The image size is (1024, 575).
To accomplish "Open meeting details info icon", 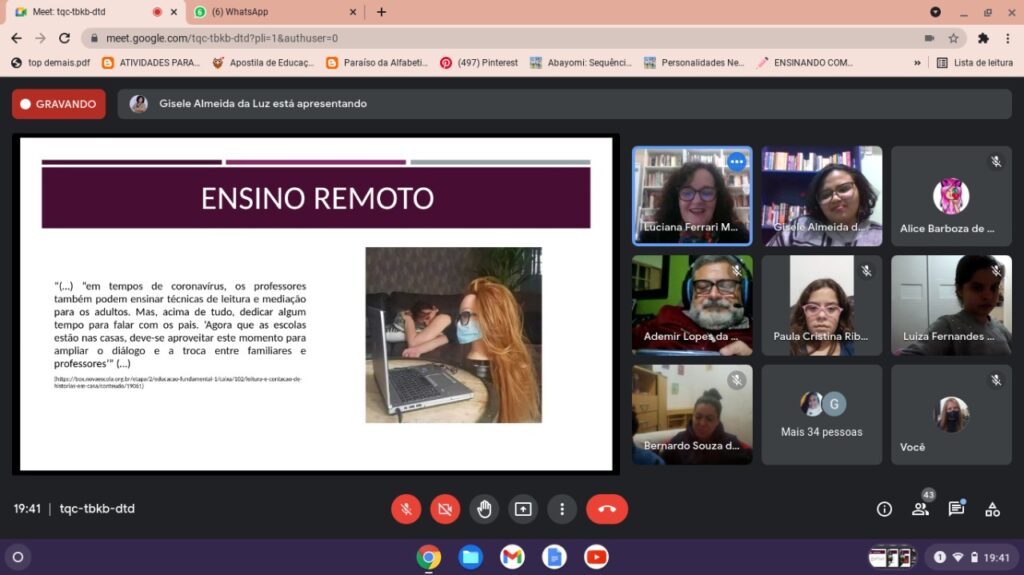I will click(x=884, y=509).
